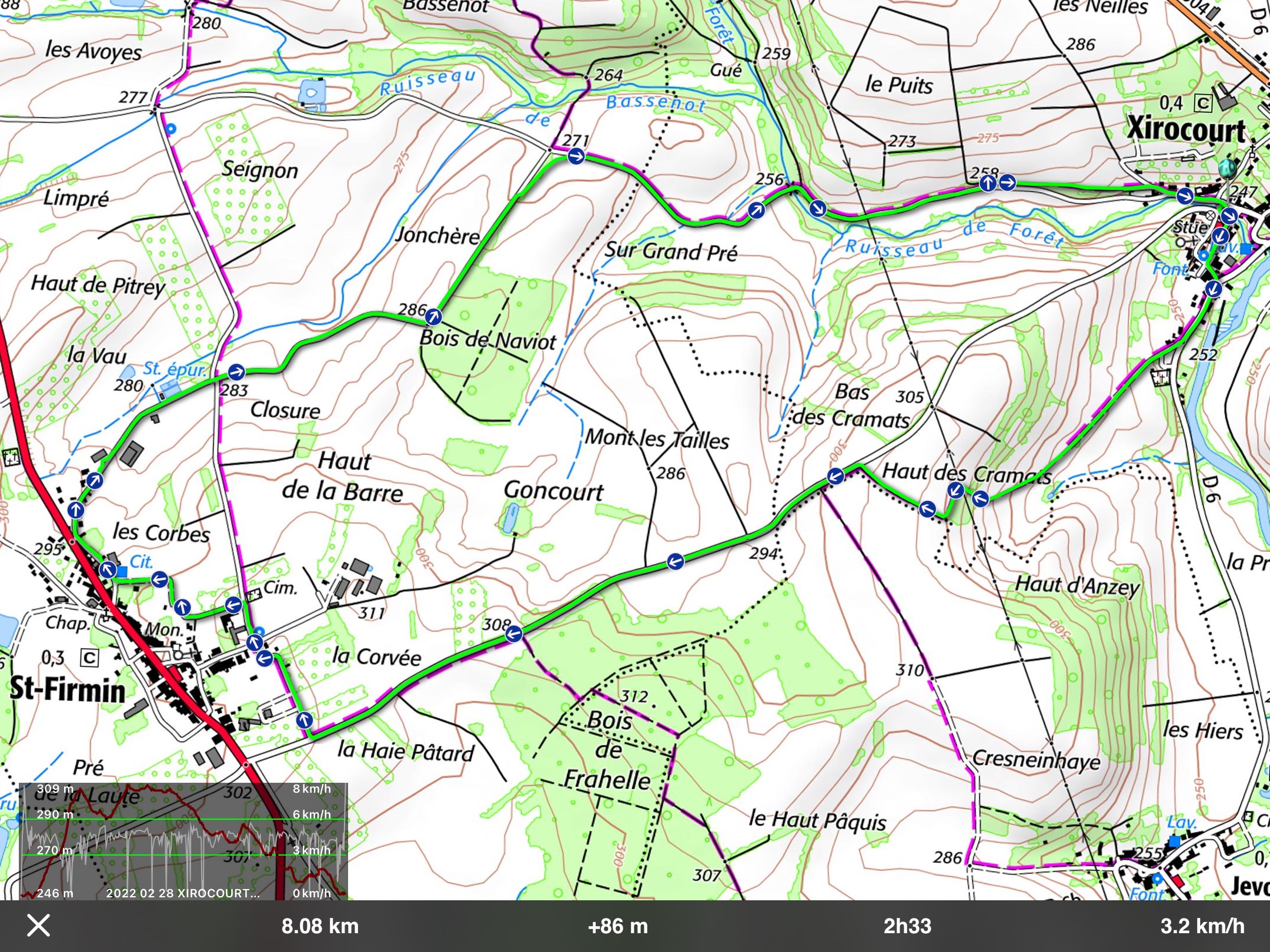The image size is (1270, 952).
Task: Select track name '2022 02 28 XIROCOURT…'
Action: 183,893
